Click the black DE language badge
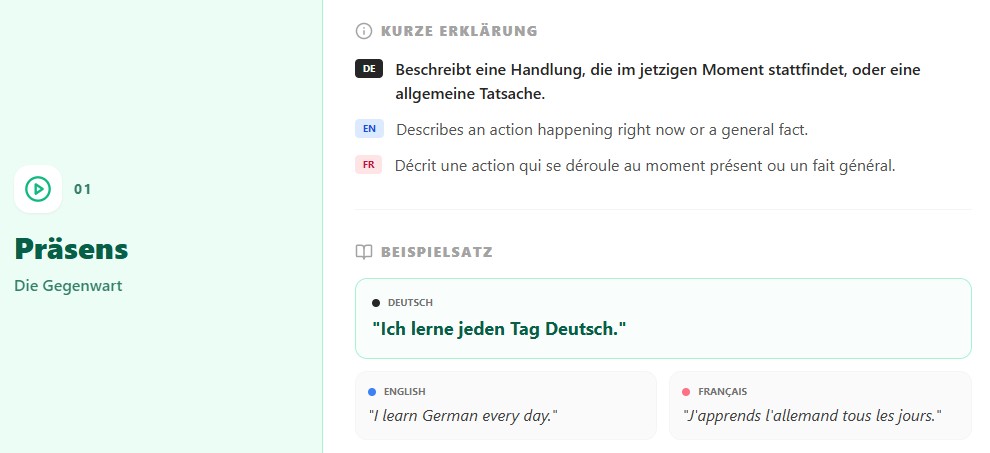 (369, 69)
